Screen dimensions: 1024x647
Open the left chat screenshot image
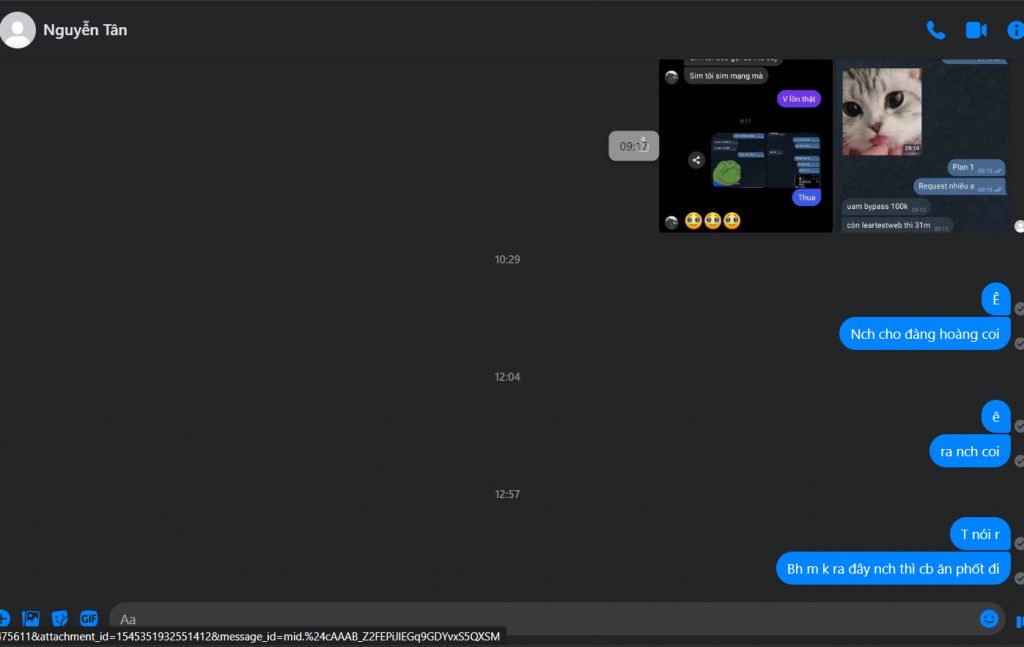click(x=745, y=146)
